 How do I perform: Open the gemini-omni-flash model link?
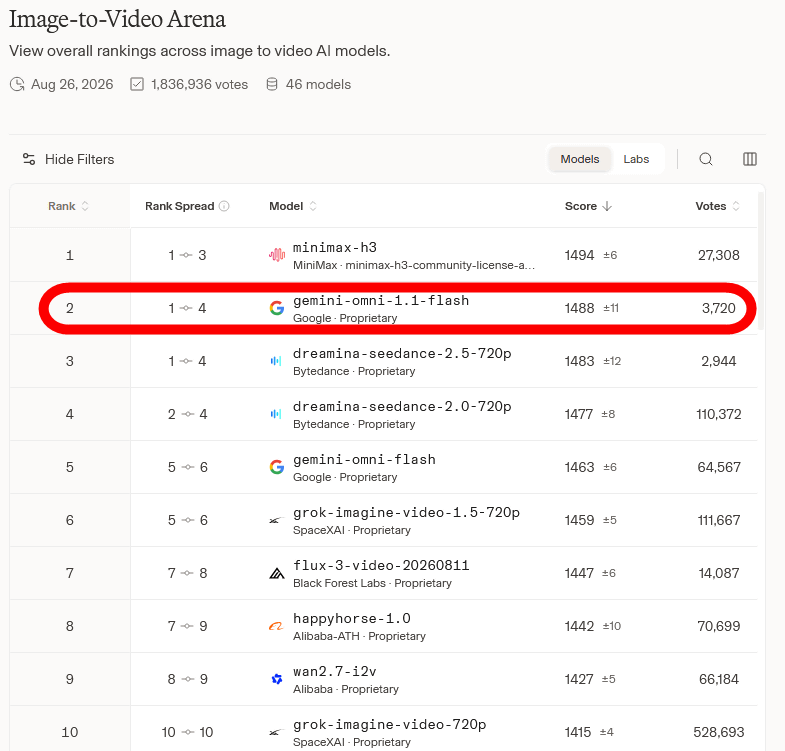coord(364,460)
